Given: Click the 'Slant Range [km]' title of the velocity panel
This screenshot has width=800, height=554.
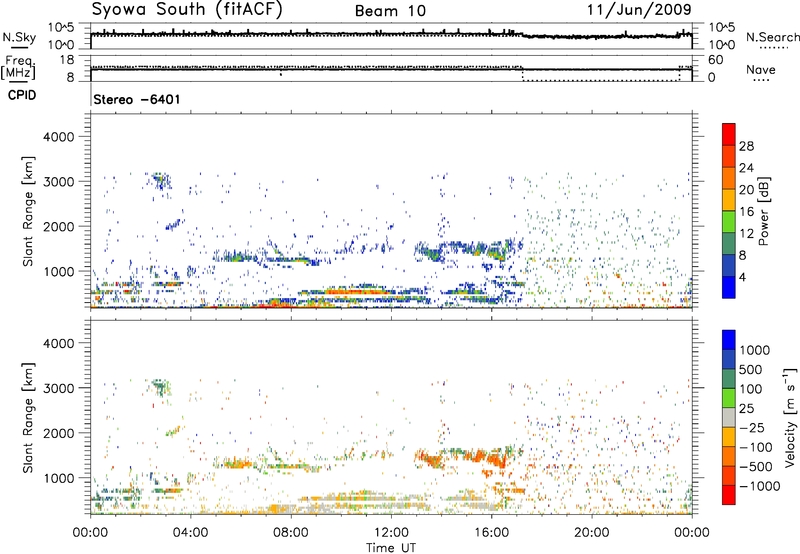Looking at the screenshot, I should point(28,417).
